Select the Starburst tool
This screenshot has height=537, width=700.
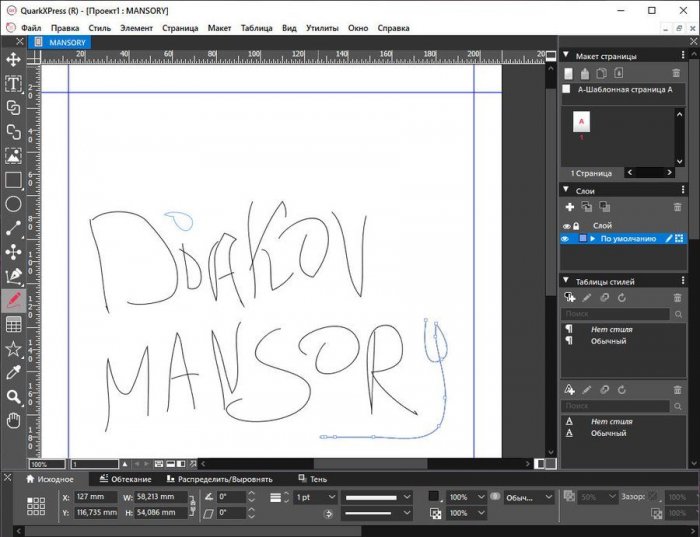14,349
